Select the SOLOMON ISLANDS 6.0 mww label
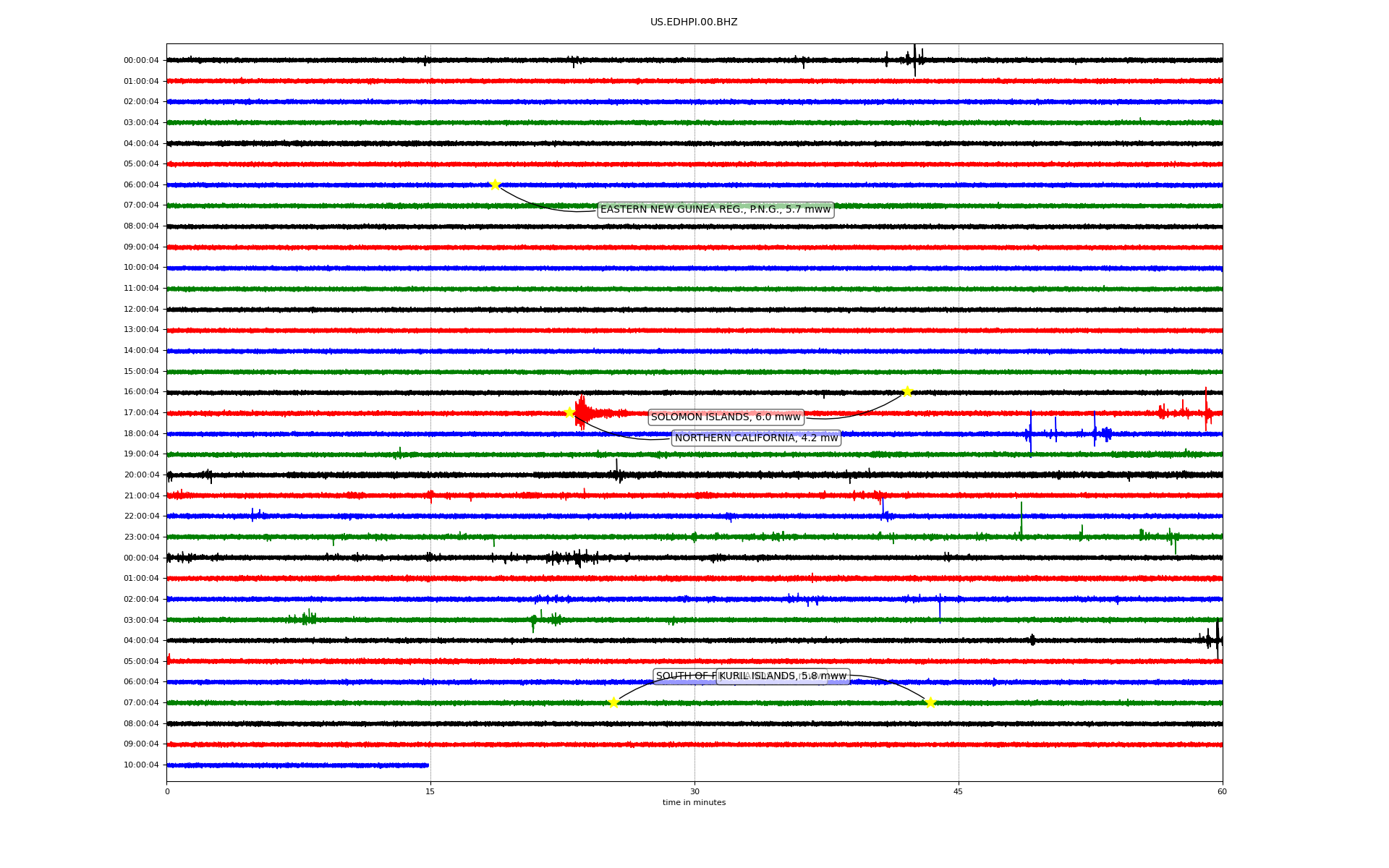Viewport: 1389px width, 868px height. coord(726,417)
